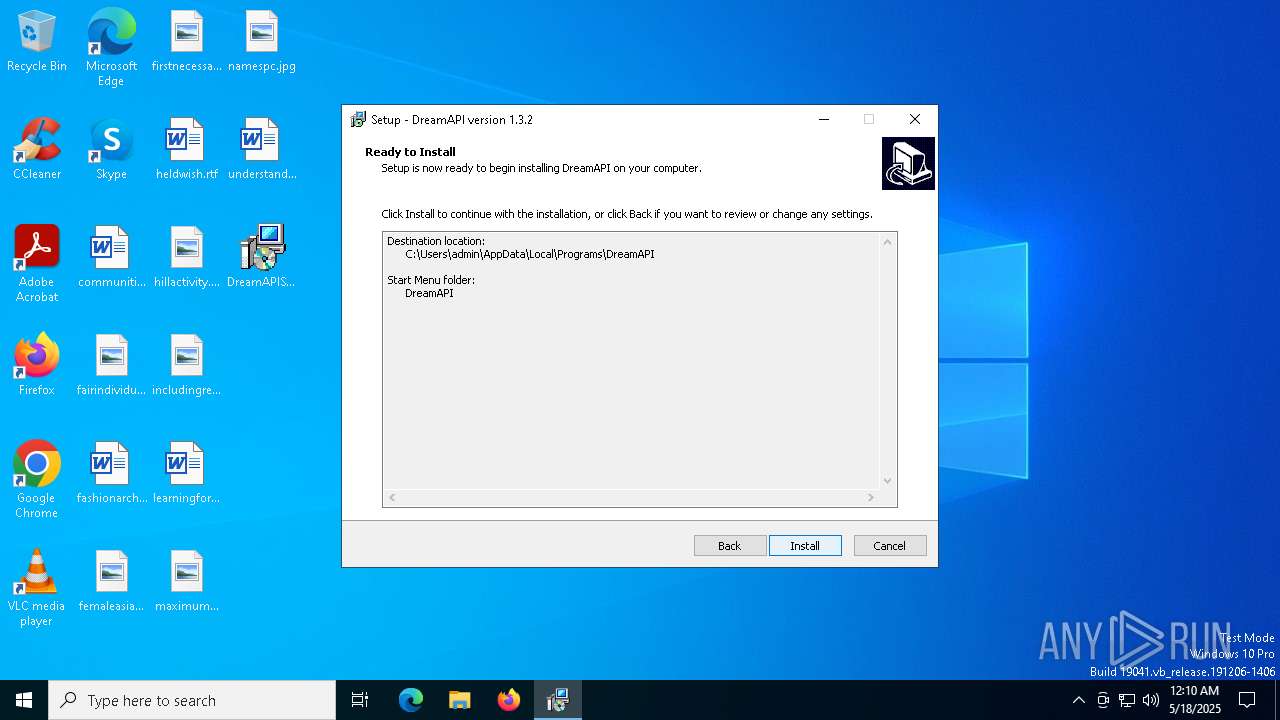Click the summary box scroll up arrow
Image resolution: width=1280 pixels, height=720 pixels.
coord(887,242)
